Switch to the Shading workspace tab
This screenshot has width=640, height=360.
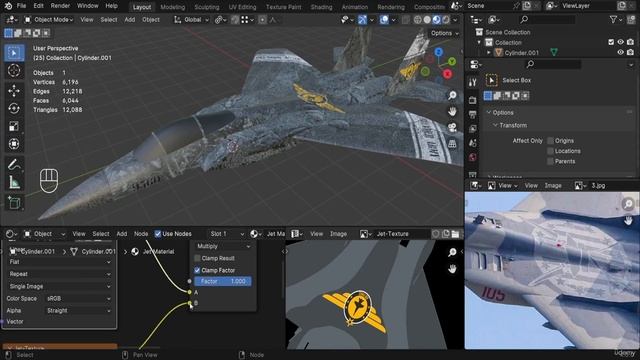(x=321, y=7)
